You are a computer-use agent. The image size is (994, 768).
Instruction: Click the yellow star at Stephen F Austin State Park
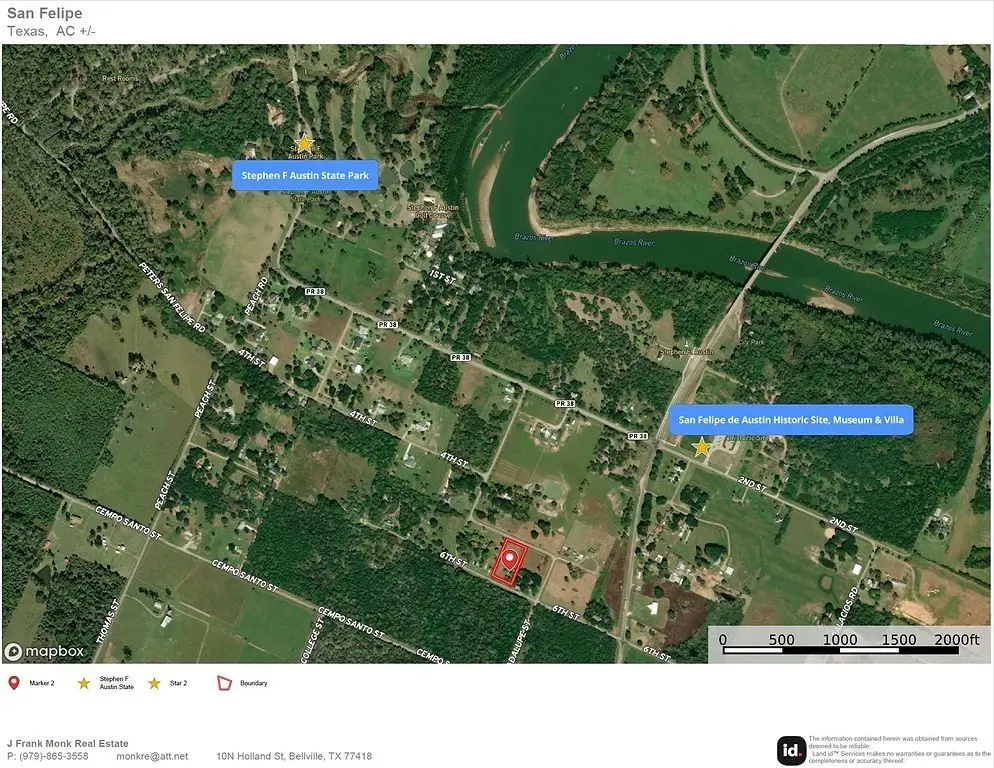(305, 143)
